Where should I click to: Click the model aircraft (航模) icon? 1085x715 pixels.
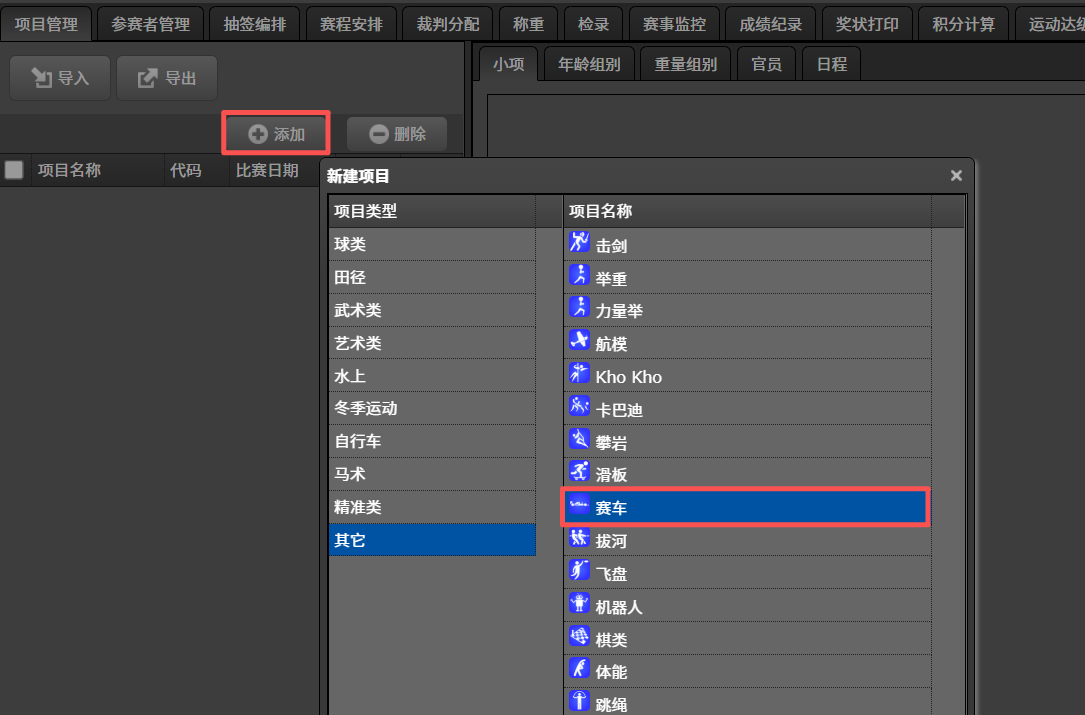point(579,340)
